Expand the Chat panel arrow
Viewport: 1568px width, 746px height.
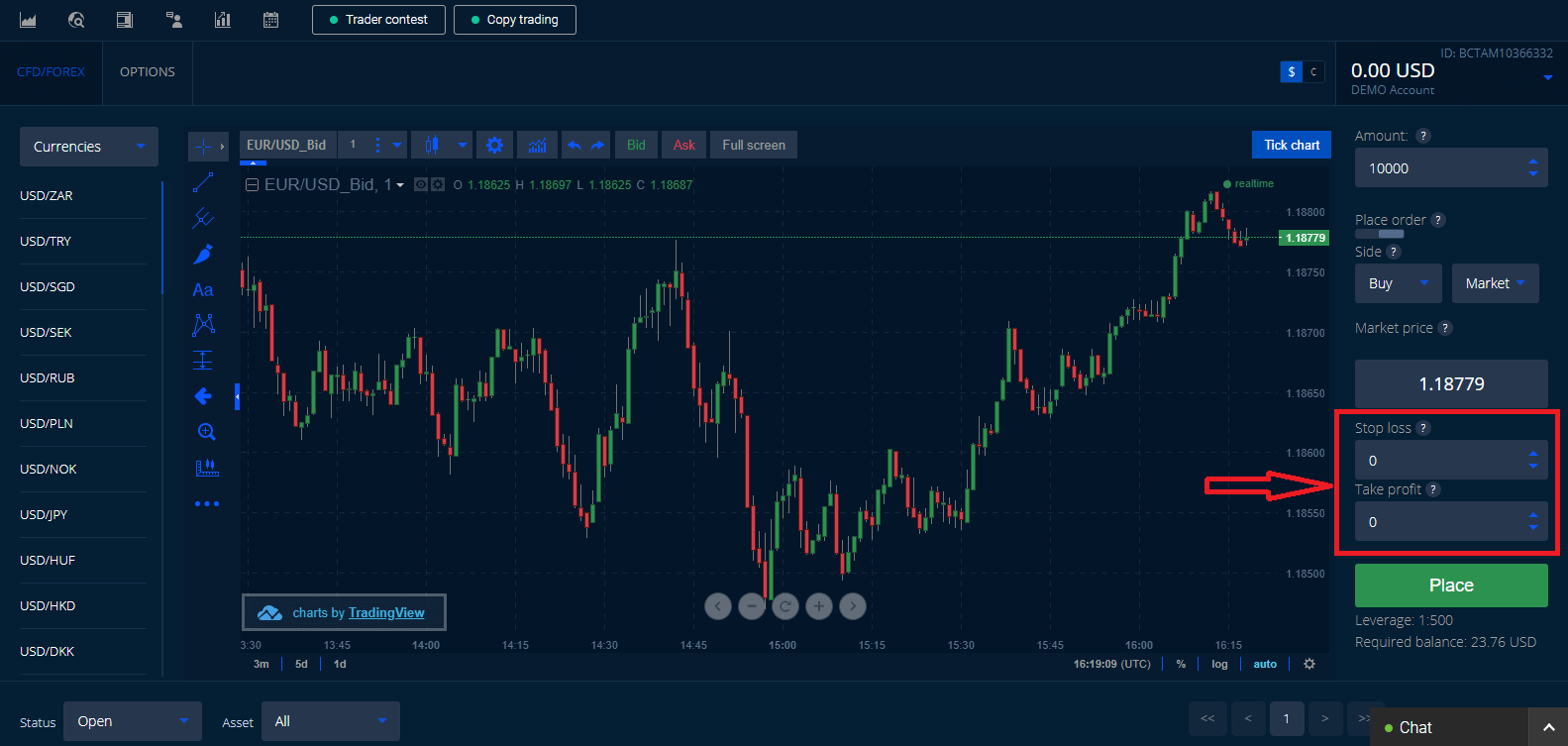tap(1548, 727)
